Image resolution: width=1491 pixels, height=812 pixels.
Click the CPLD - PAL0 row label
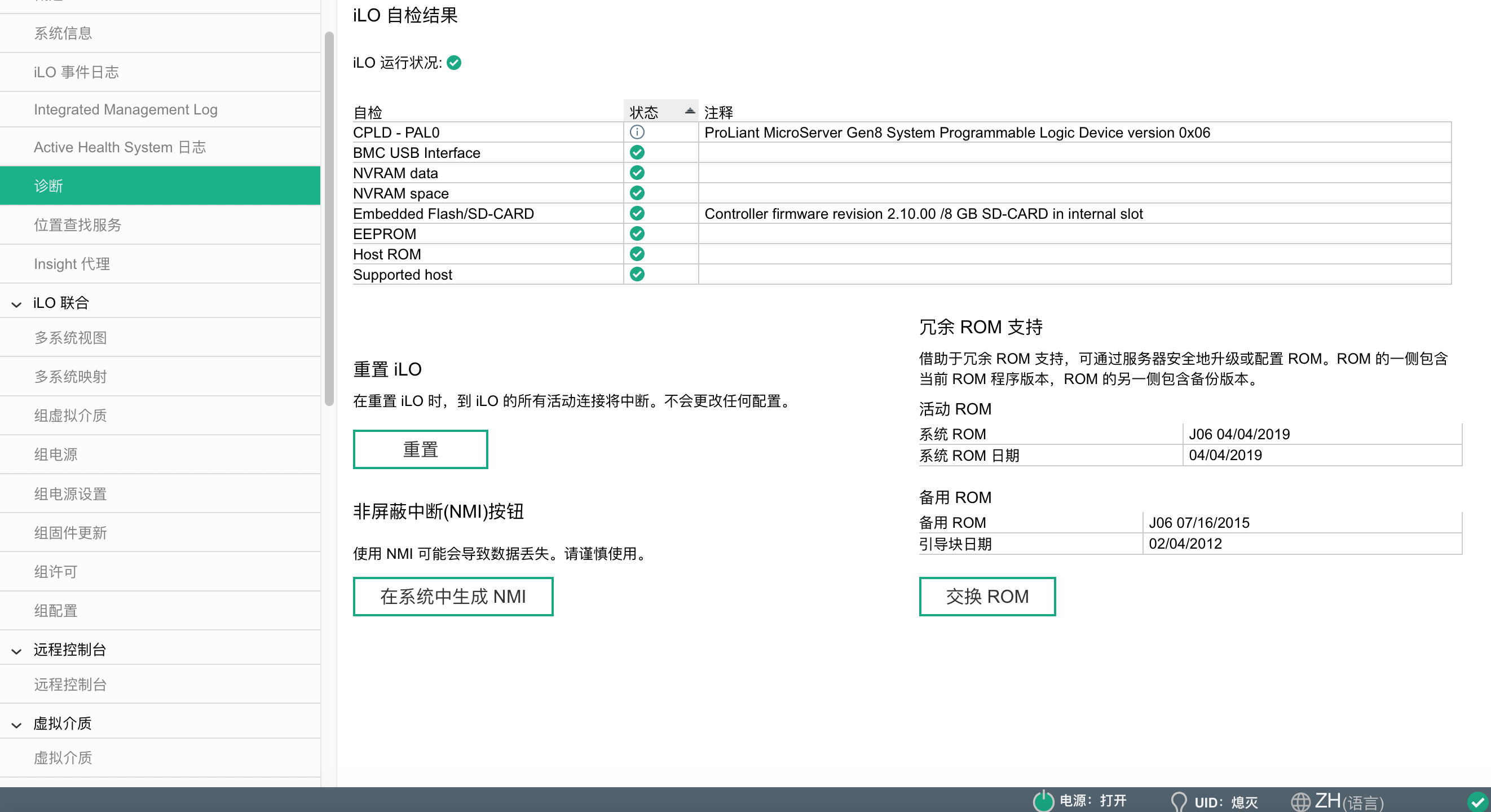click(396, 133)
